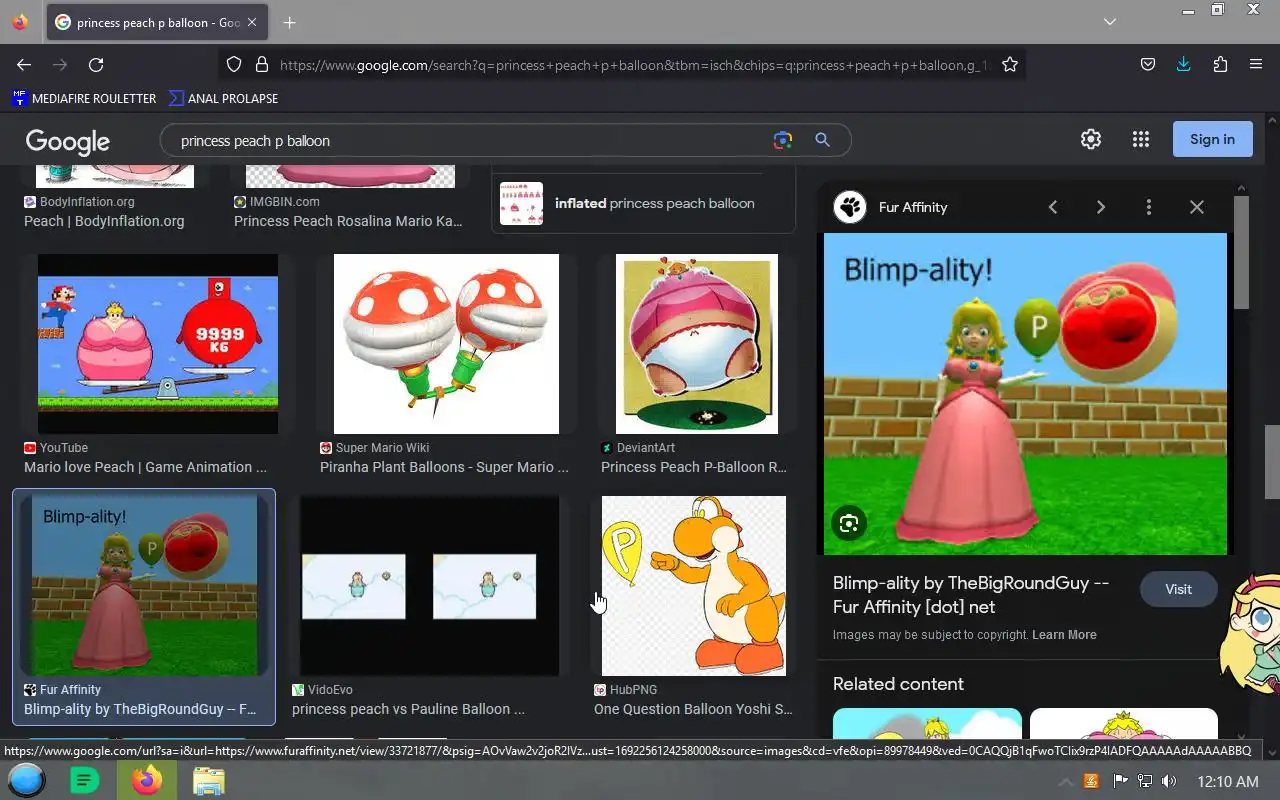The image size is (1280, 800).
Task: Click the Fur Affinity paw logo in preview
Action: [x=850, y=207]
